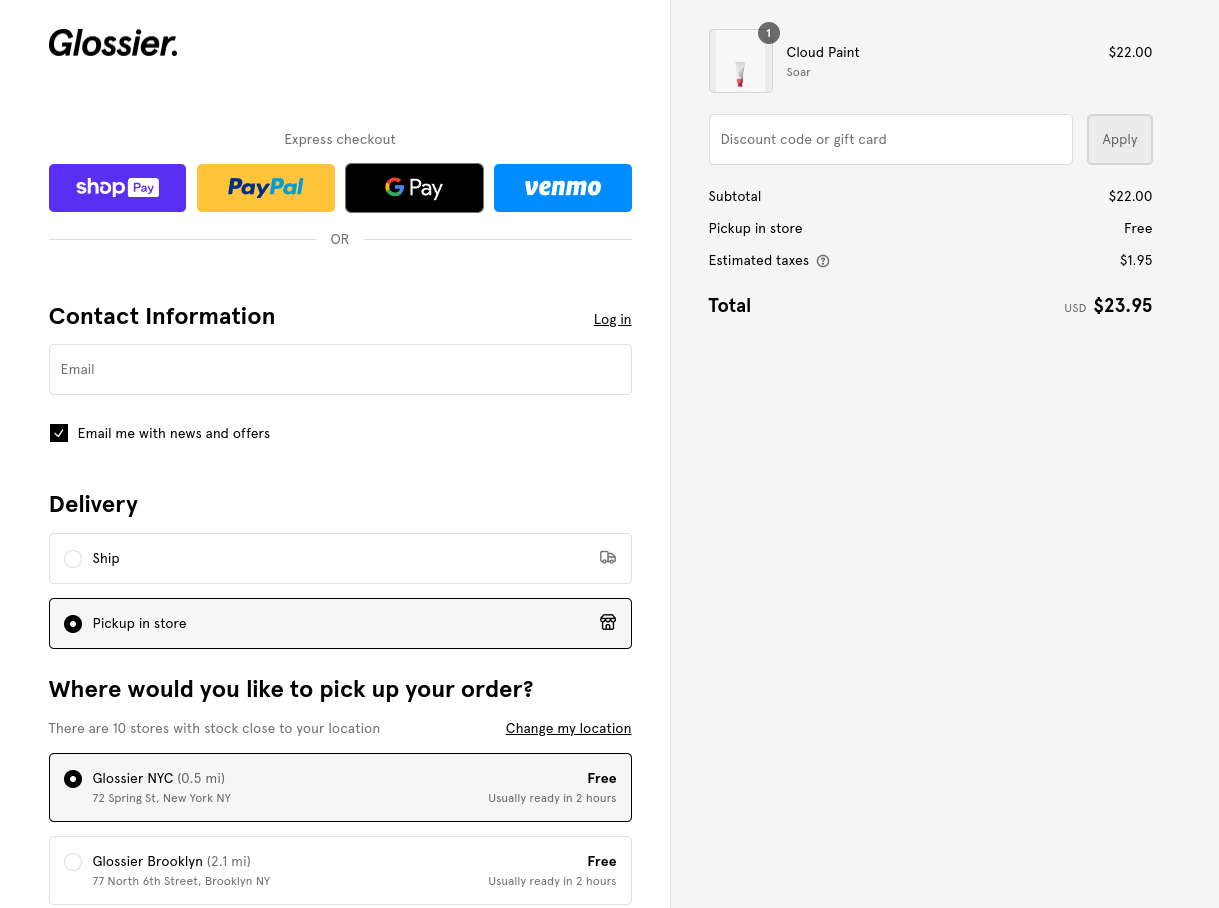Open the Log in link
This screenshot has height=908, width=1219.
tap(612, 320)
